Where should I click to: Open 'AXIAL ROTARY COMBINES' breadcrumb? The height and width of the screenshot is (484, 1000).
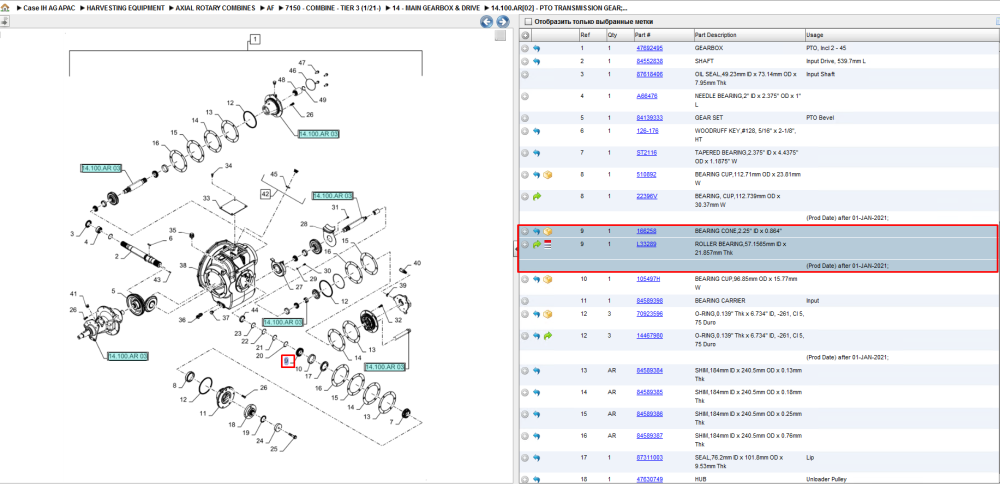pyautogui.click(x=216, y=8)
